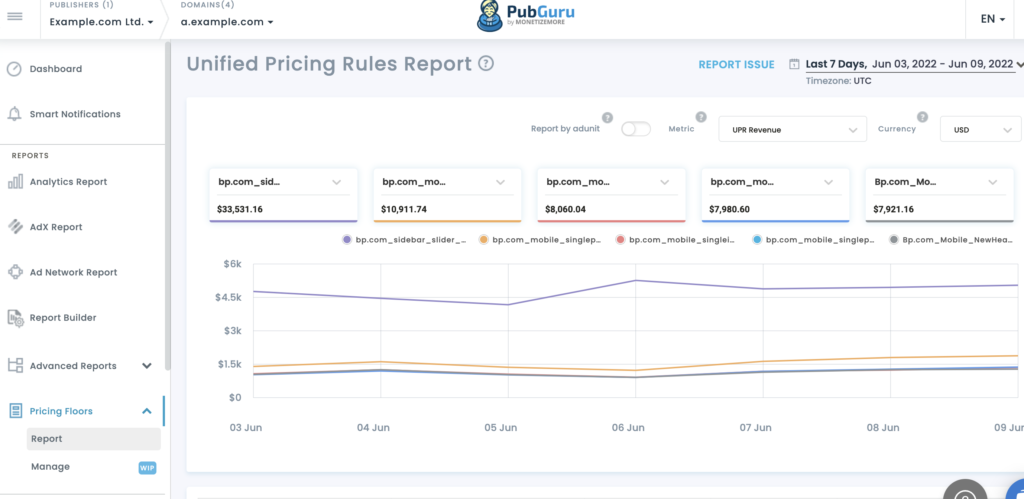Toggle the Report by adunit switch
This screenshot has height=499, width=1024.
click(635, 129)
